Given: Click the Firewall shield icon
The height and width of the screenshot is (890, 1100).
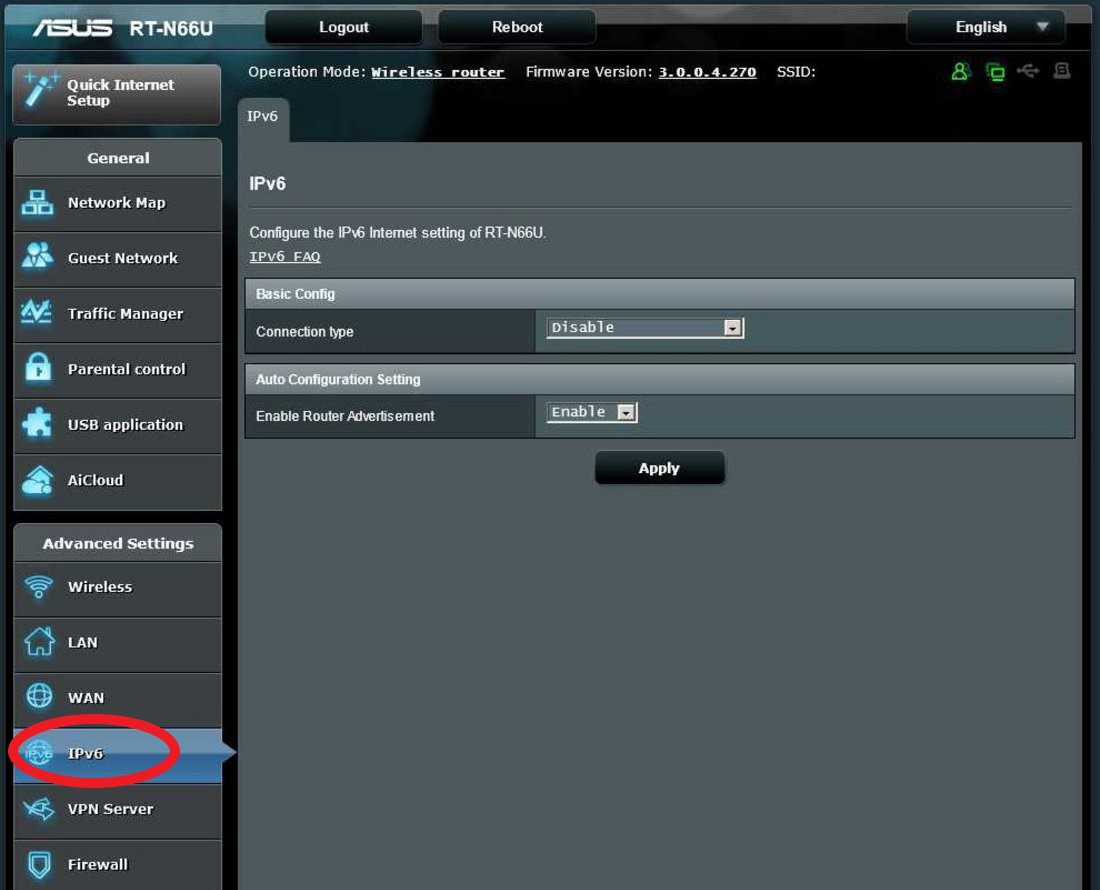Looking at the screenshot, I should coord(39,864).
